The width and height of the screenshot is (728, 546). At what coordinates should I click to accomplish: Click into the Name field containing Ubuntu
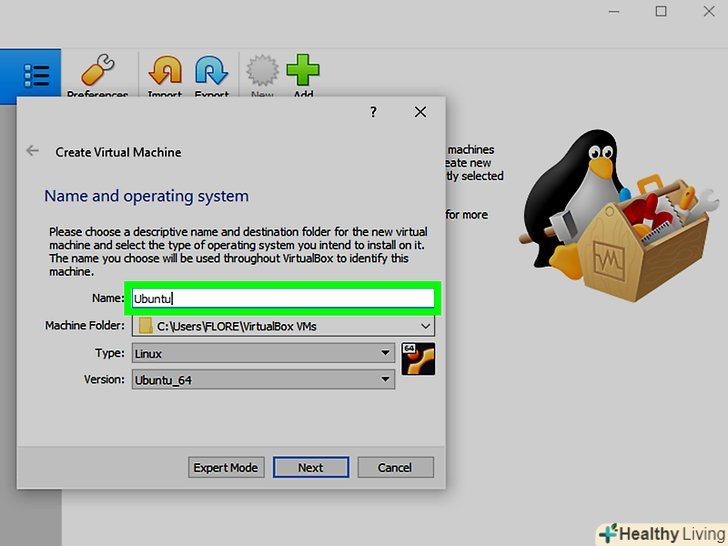(283, 298)
